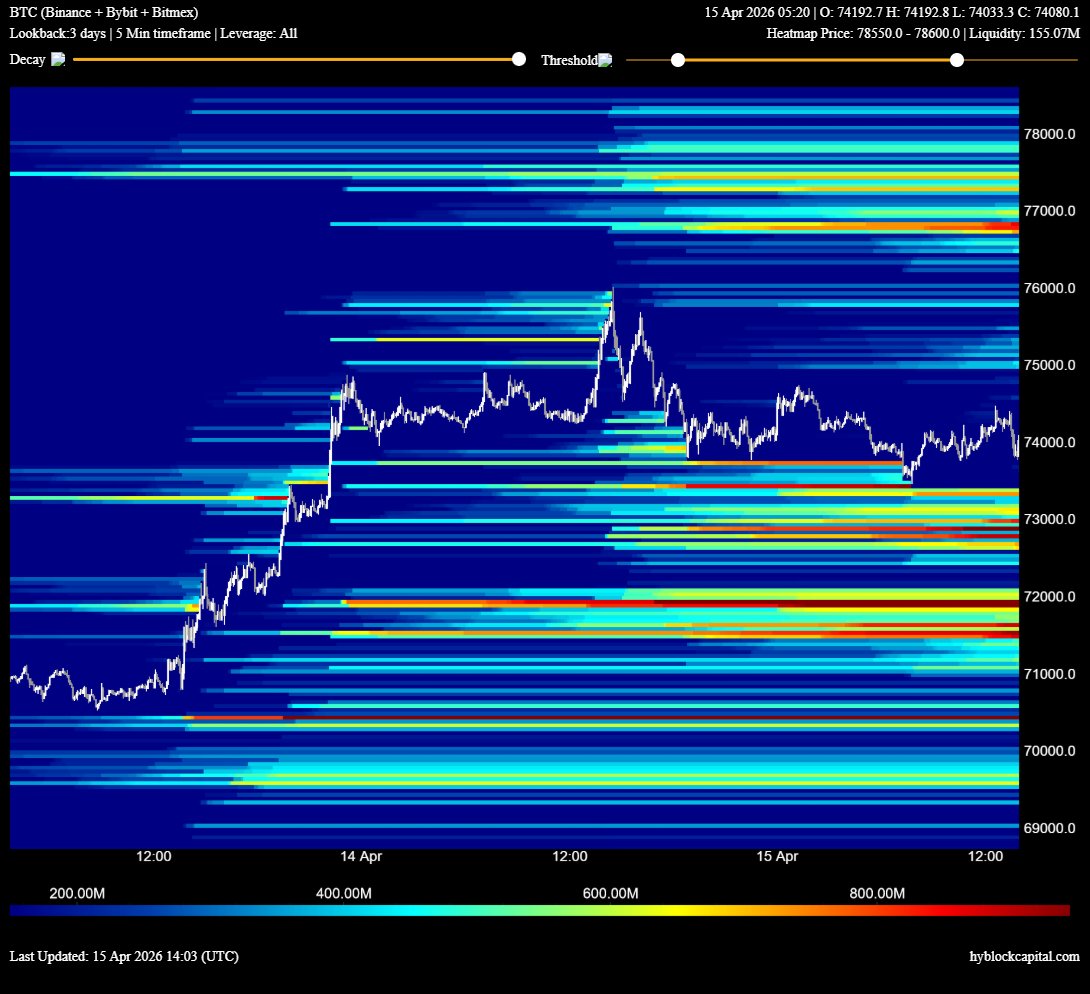Click the info icon beside Threshold
This screenshot has height=994, width=1090.
605,61
